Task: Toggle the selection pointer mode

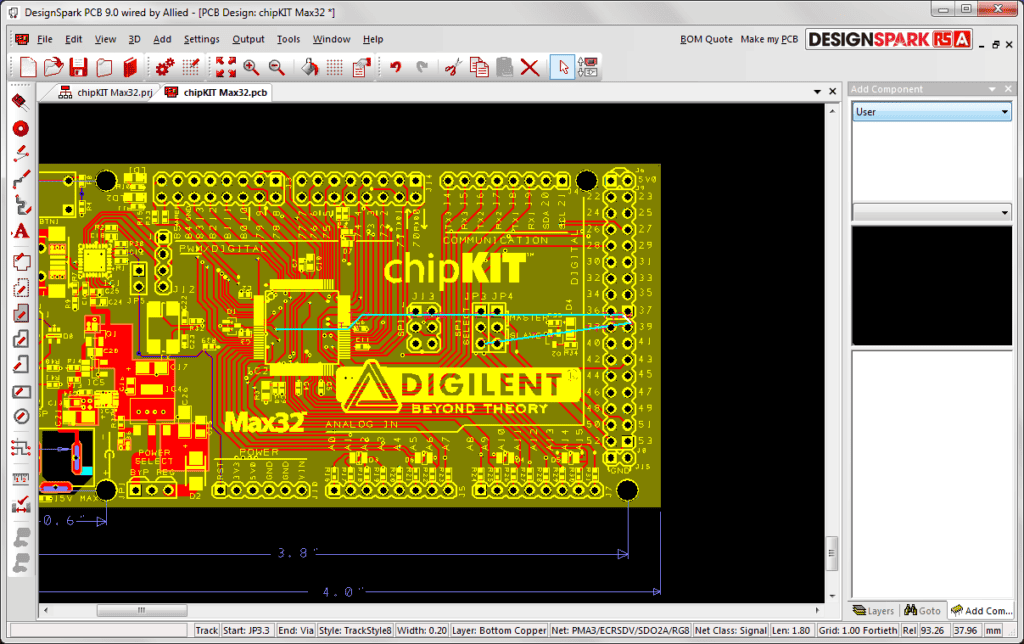Action: pyautogui.click(x=563, y=67)
